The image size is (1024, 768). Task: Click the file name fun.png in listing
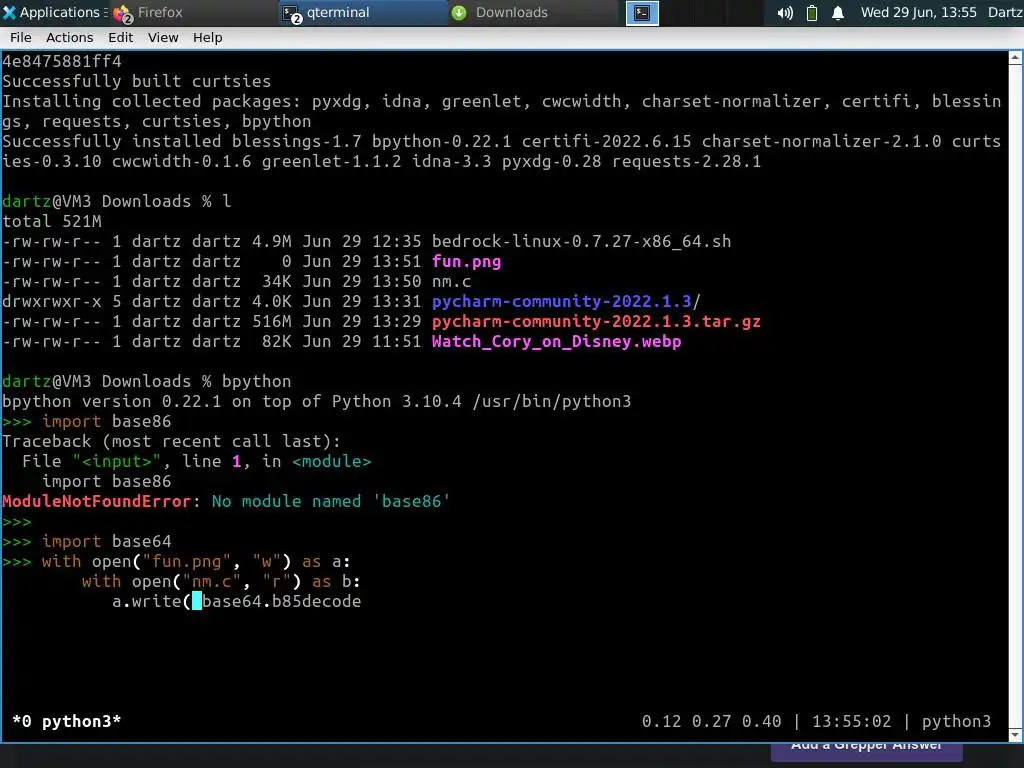tap(466, 262)
